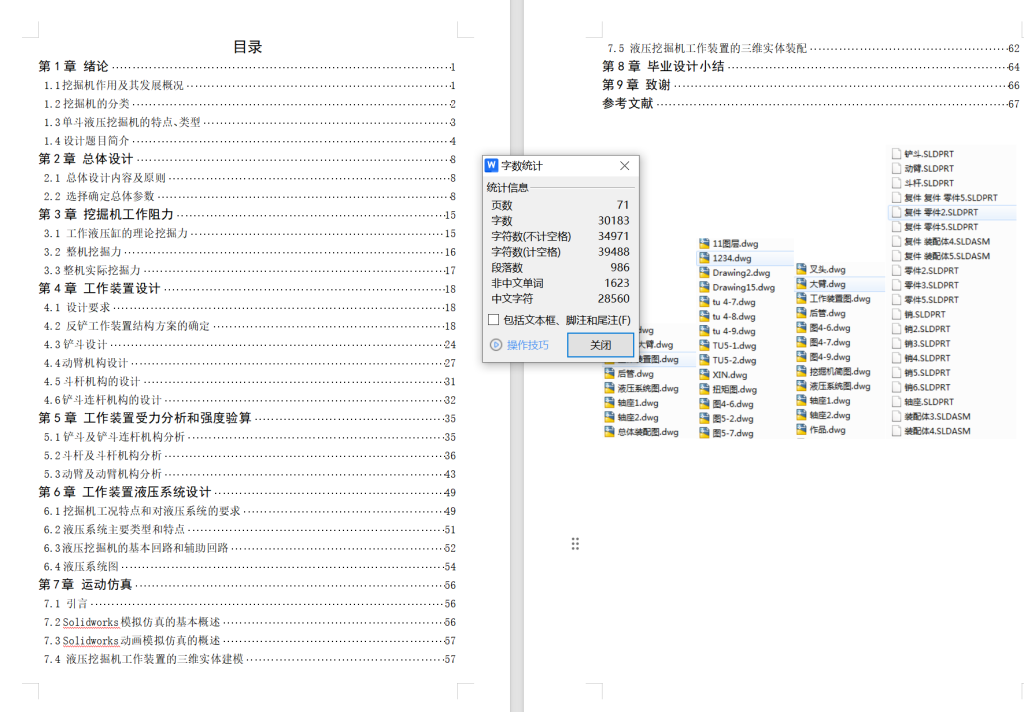Viewport: 1024px width, 712px height.
Task: Click the 1234.dwg file icon
Action: pyautogui.click(x=704, y=258)
